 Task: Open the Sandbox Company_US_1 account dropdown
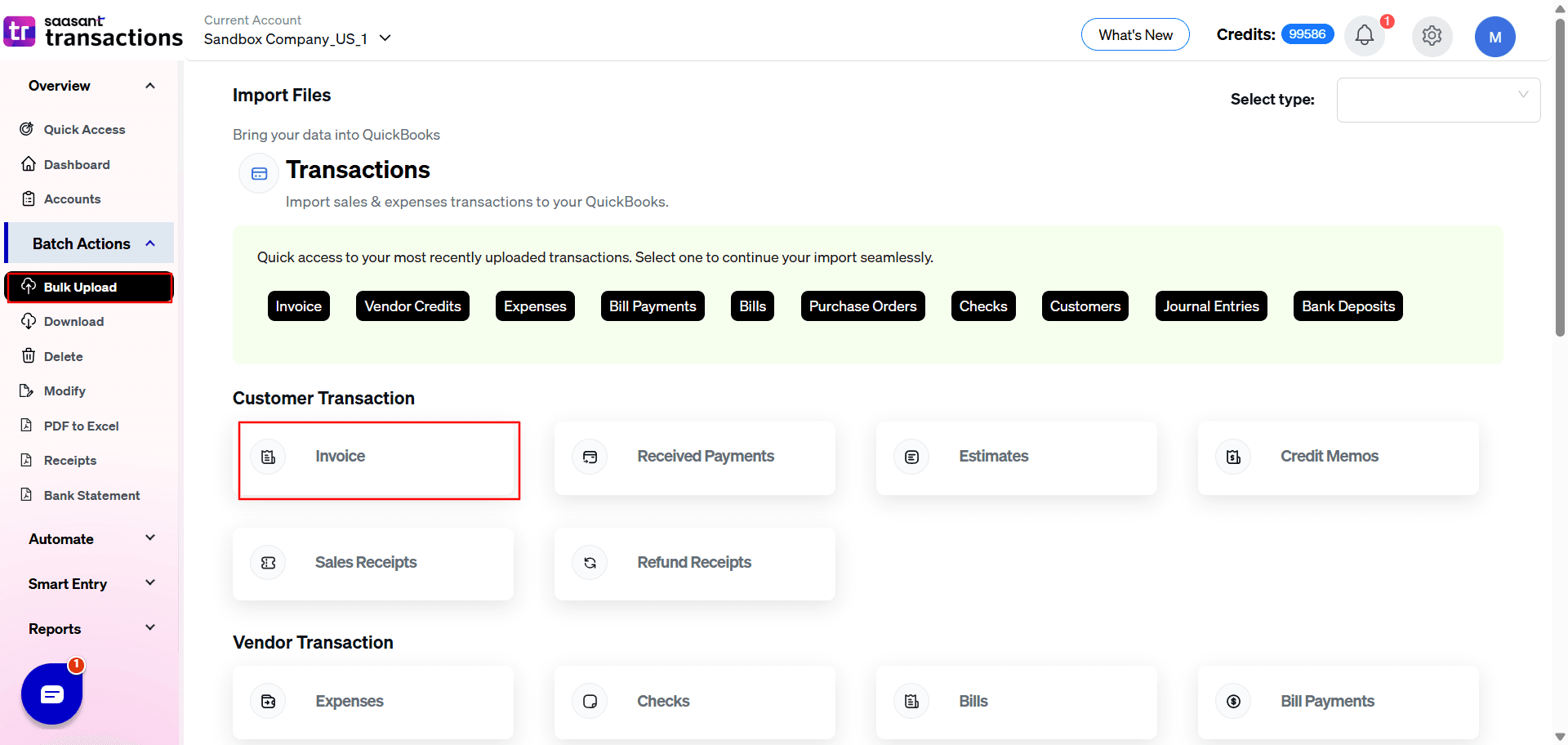298,38
